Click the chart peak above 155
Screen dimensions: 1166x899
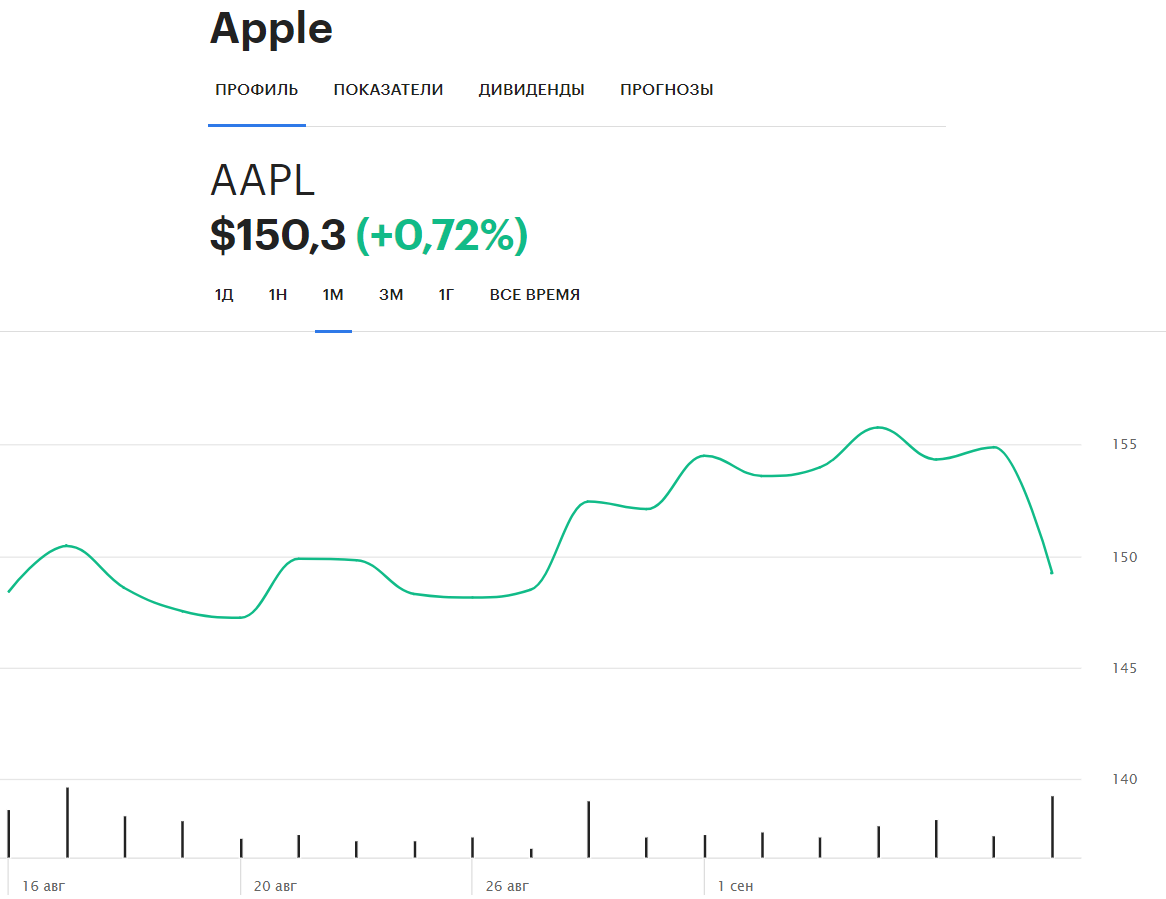[x=878, y=428]
